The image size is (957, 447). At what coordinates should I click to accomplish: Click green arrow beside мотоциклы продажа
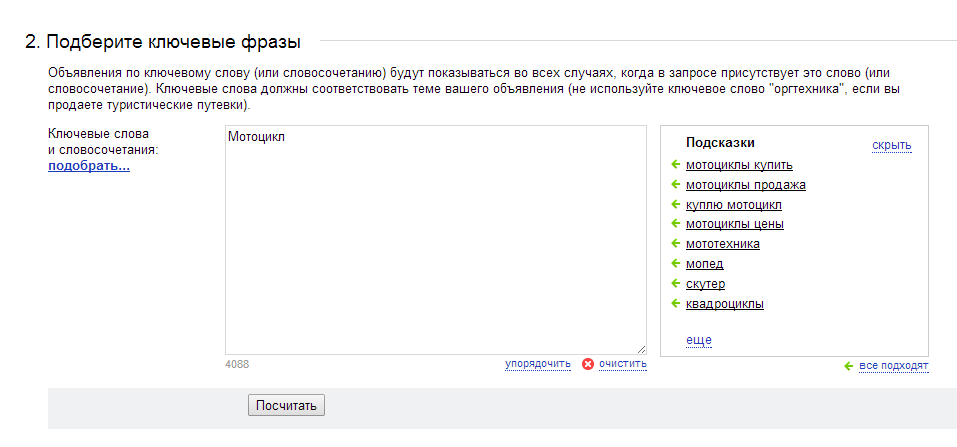click(675, 184)
